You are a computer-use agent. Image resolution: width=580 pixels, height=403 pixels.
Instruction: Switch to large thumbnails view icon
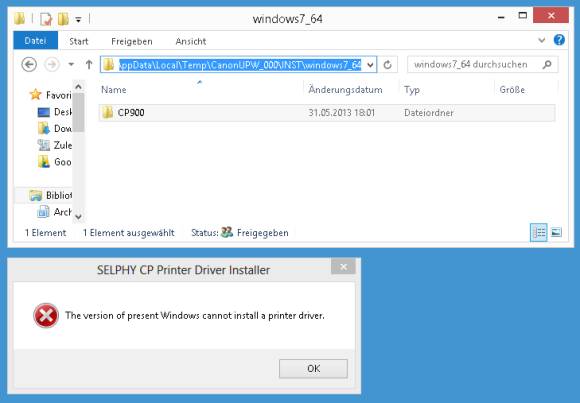pos(556,232)
